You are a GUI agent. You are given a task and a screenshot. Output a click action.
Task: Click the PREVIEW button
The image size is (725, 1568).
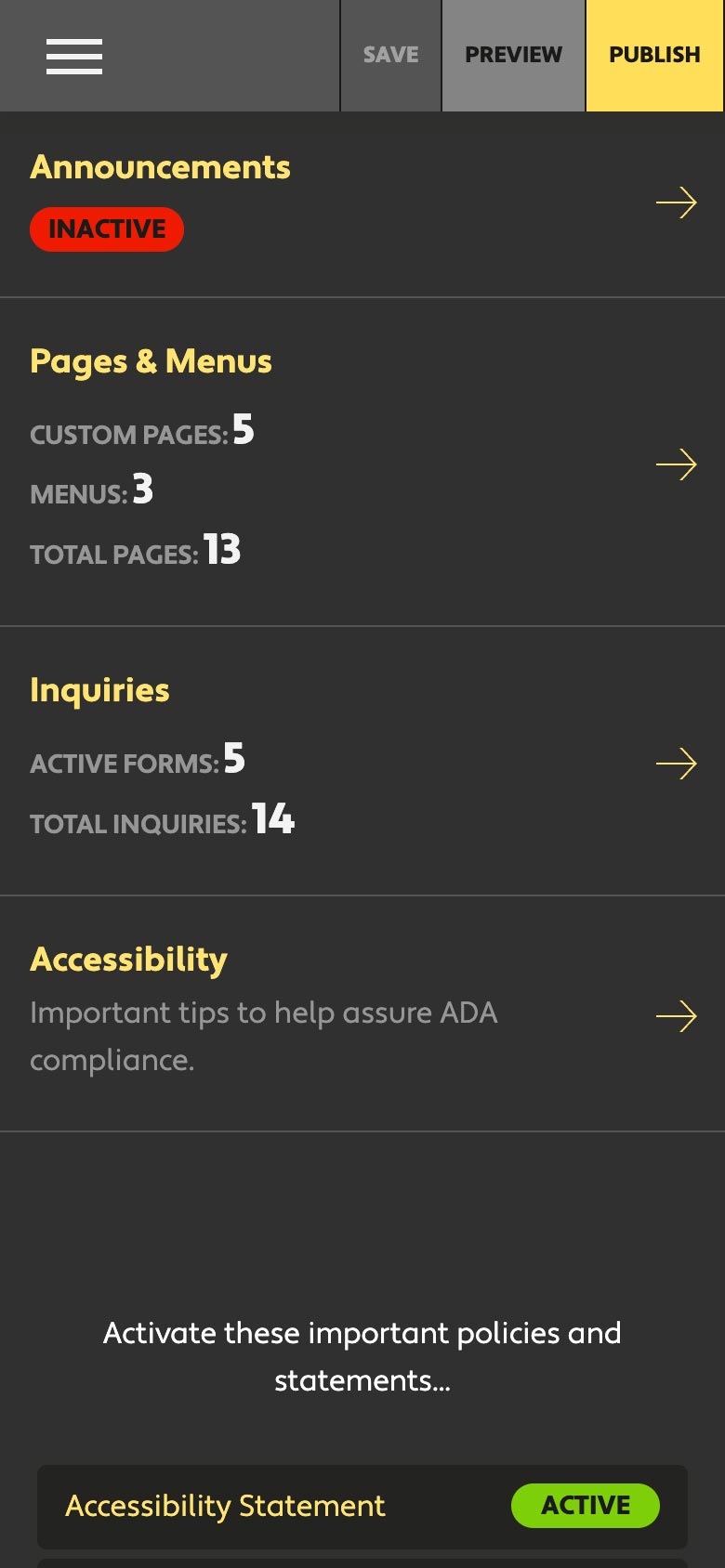[512, 55]
